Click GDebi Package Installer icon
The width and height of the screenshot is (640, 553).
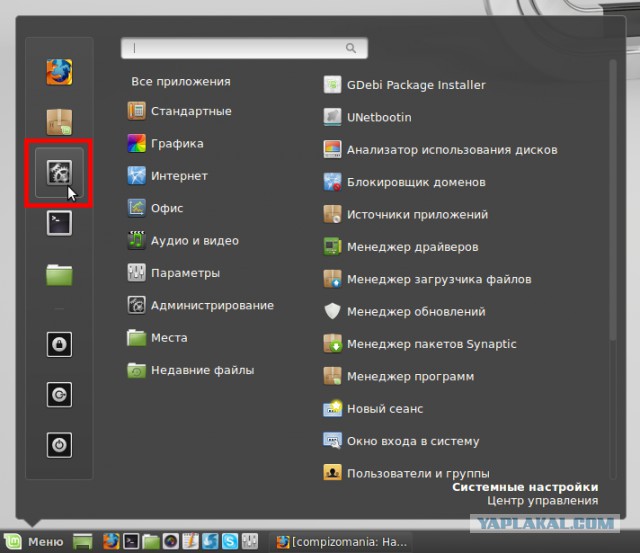332,85
